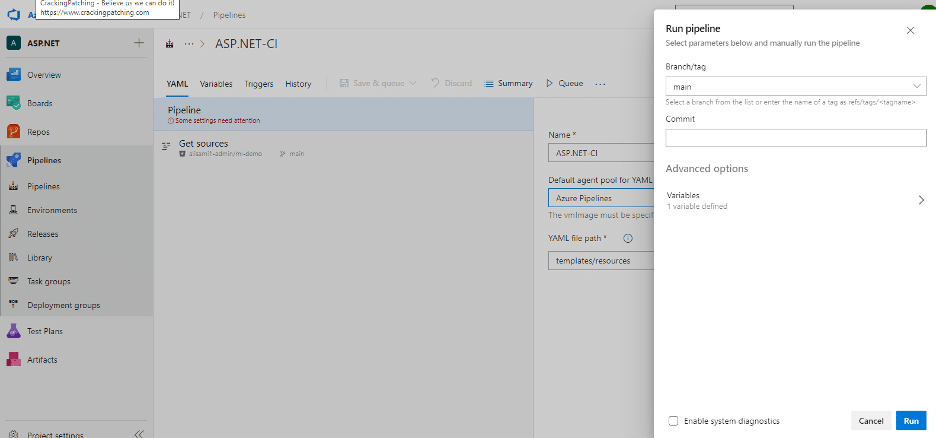
Task: Open the Boards sidebar icon
Action: pyautogui.click(x=14, y=103)
